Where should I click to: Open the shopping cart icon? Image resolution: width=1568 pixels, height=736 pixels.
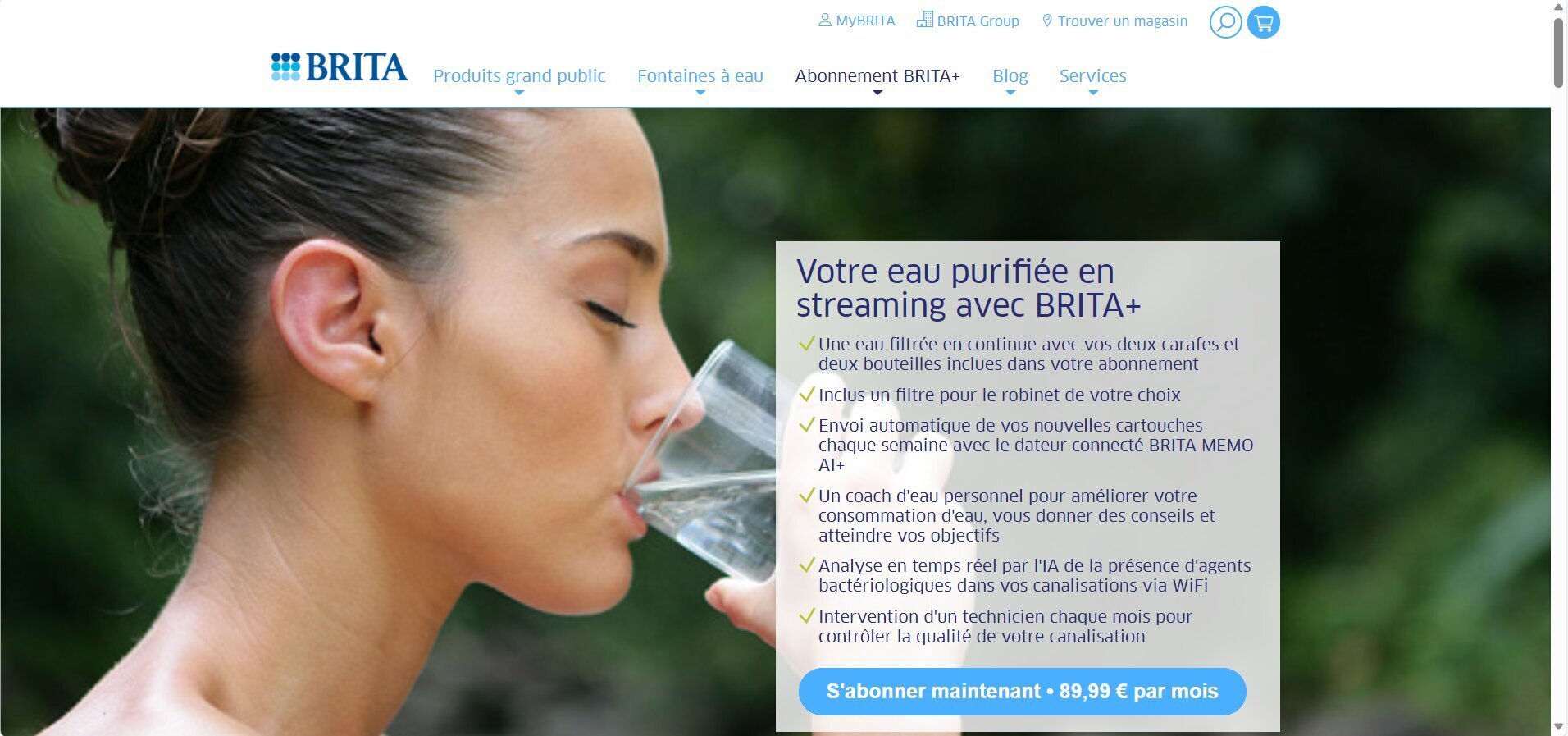pos(1263,22)
